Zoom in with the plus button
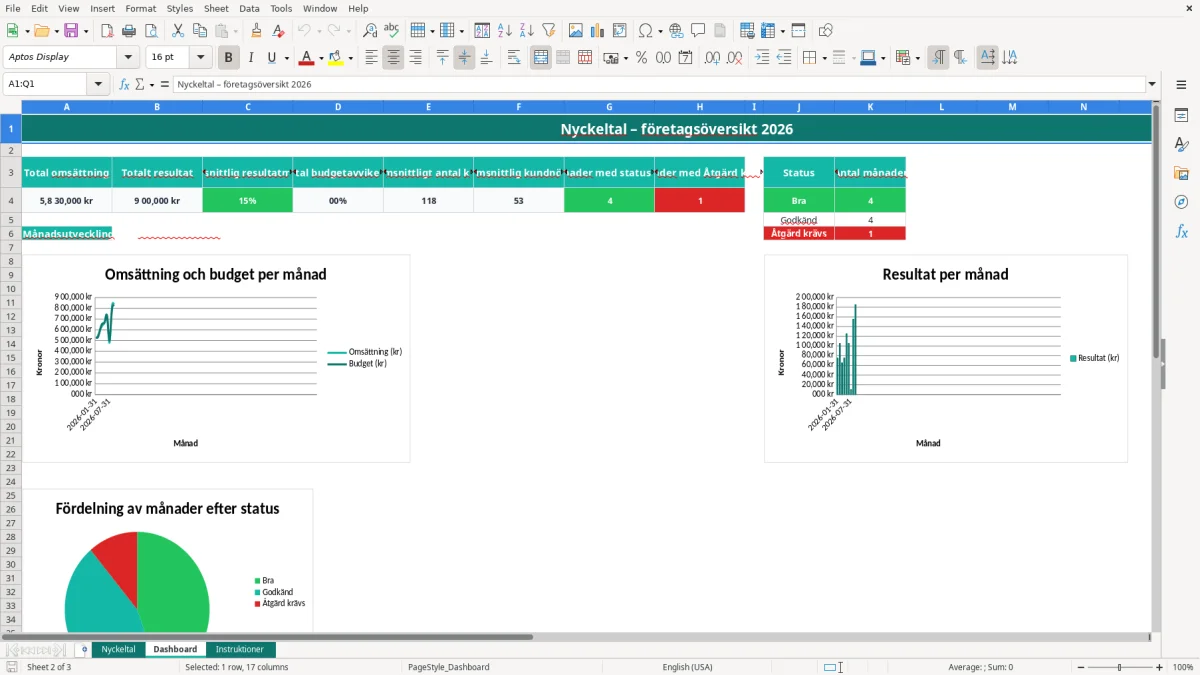 click(1160, 667)
